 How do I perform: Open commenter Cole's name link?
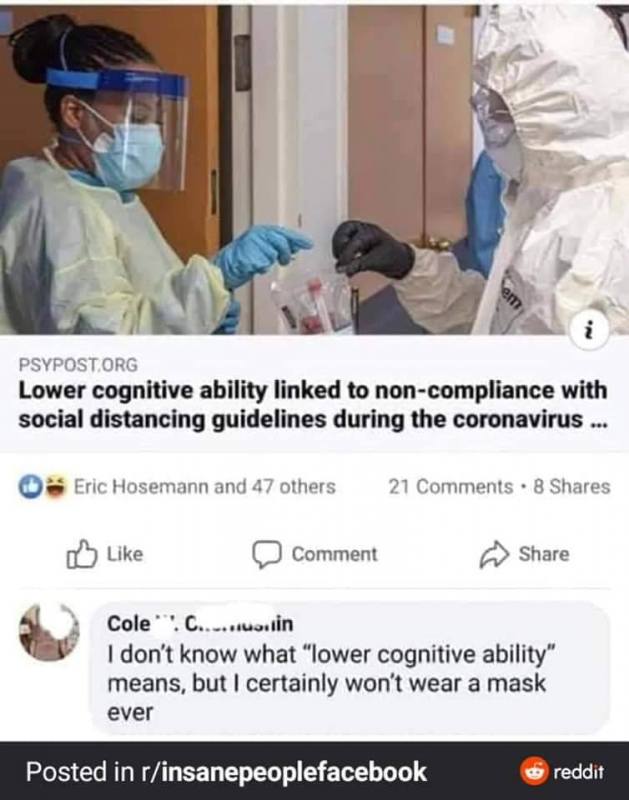tap(200, 623)
